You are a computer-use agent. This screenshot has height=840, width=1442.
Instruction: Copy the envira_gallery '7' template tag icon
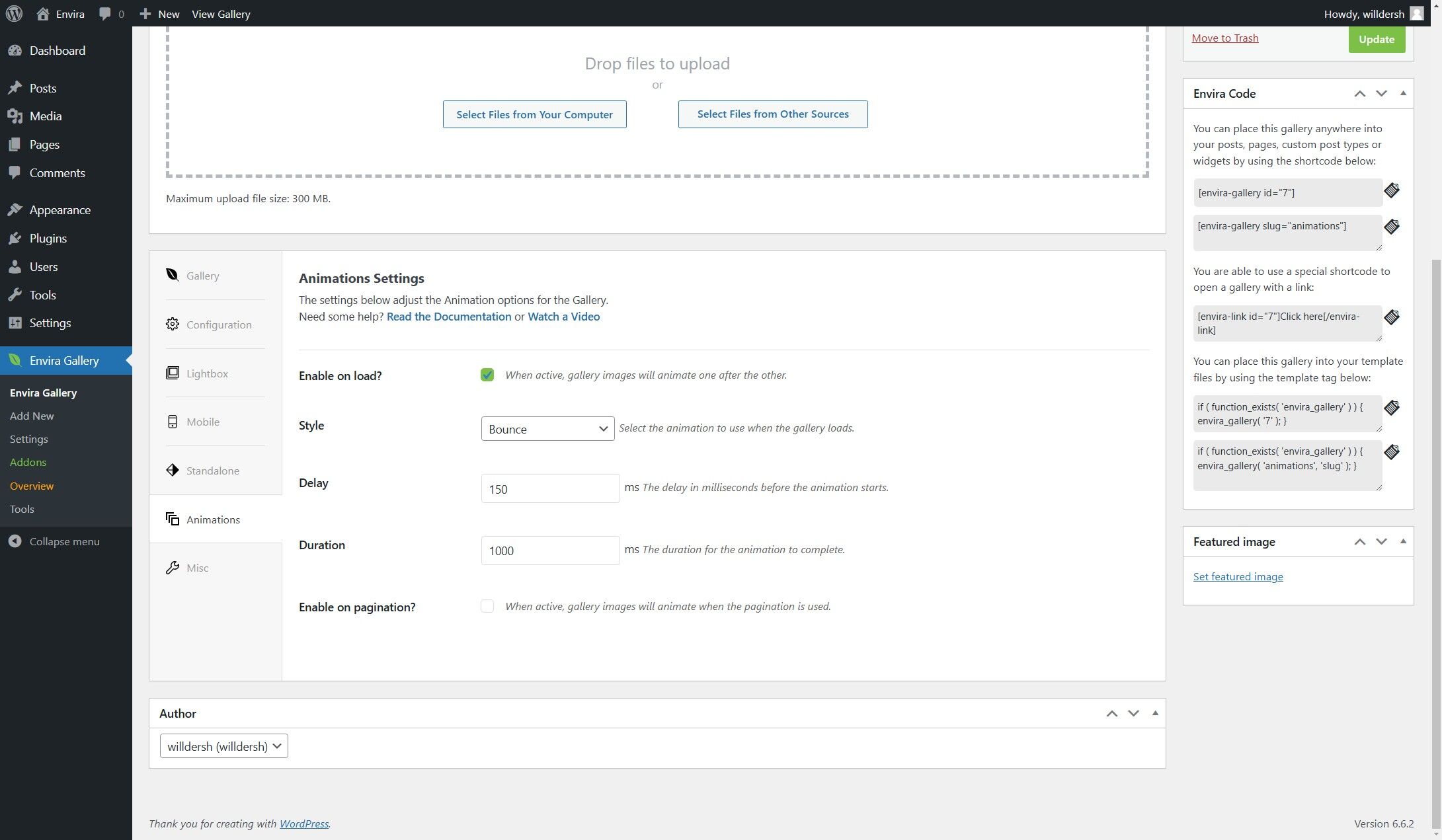tap(1392, 408)
